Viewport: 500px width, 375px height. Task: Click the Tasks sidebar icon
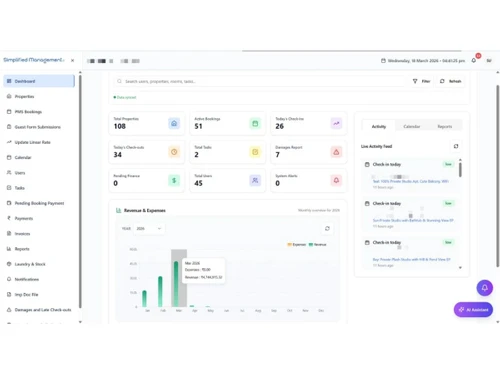(9, 188)
